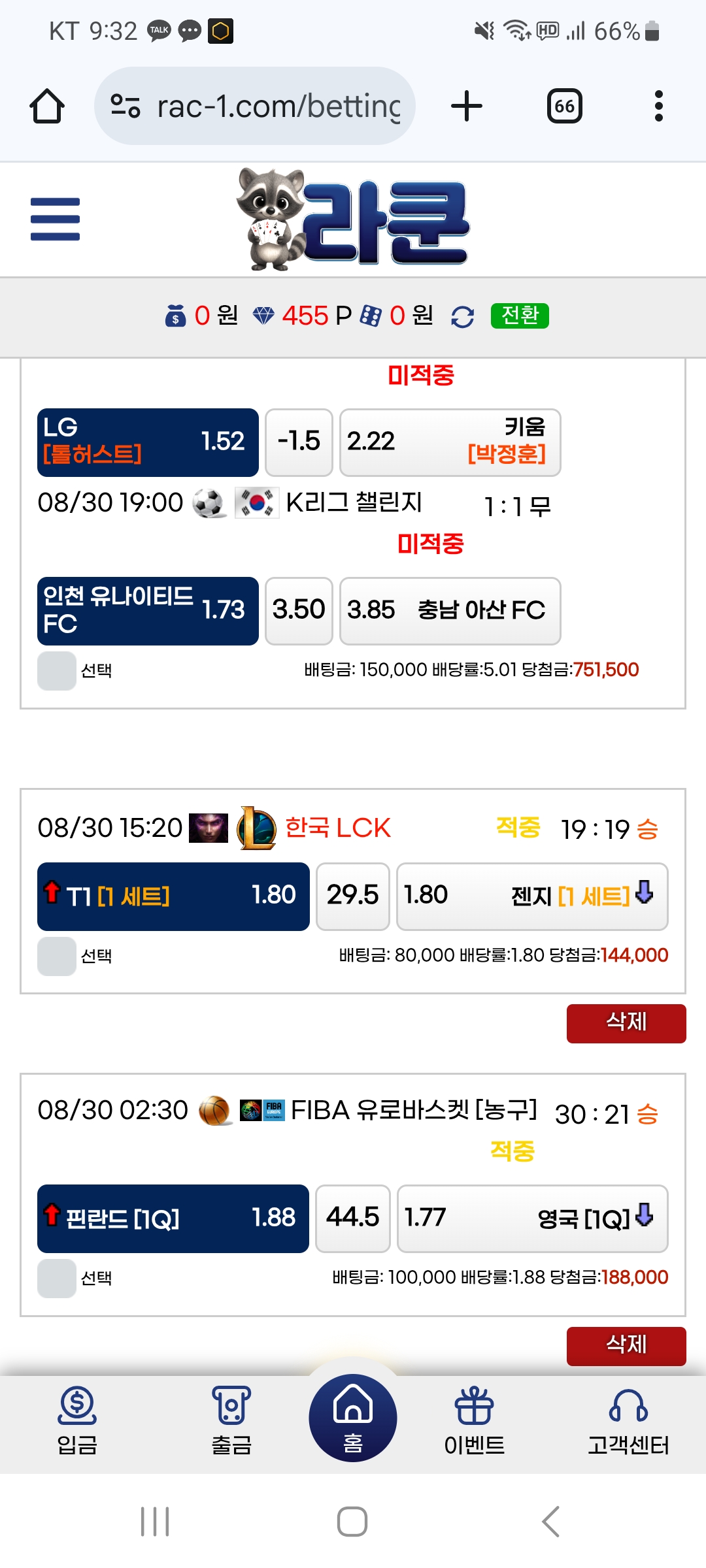Tap the site settings icon in address bar
Image resolution: width=706 pixels, height=1568 pixels.
[126, 106]
